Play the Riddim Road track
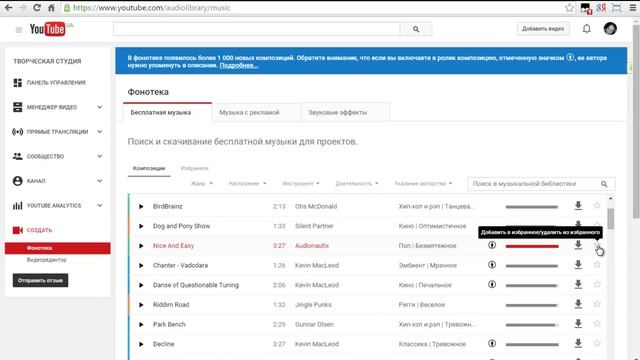 click(141, 305)
